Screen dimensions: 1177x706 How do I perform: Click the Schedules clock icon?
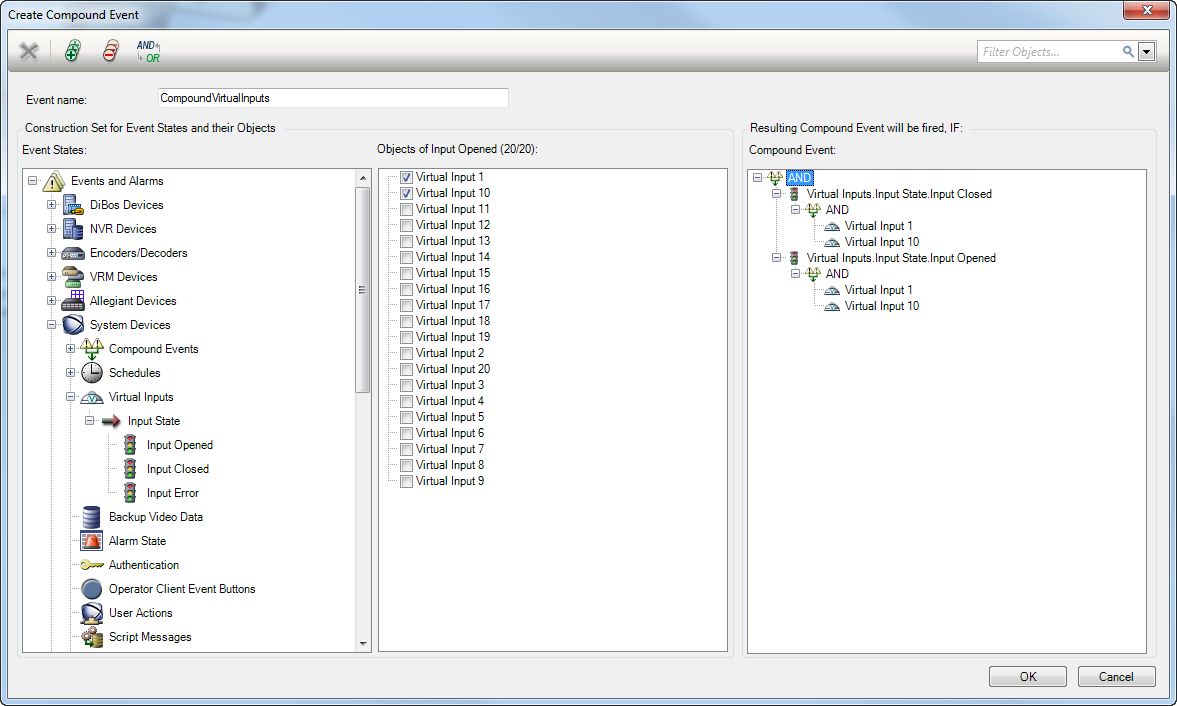[x=92, y=373]
